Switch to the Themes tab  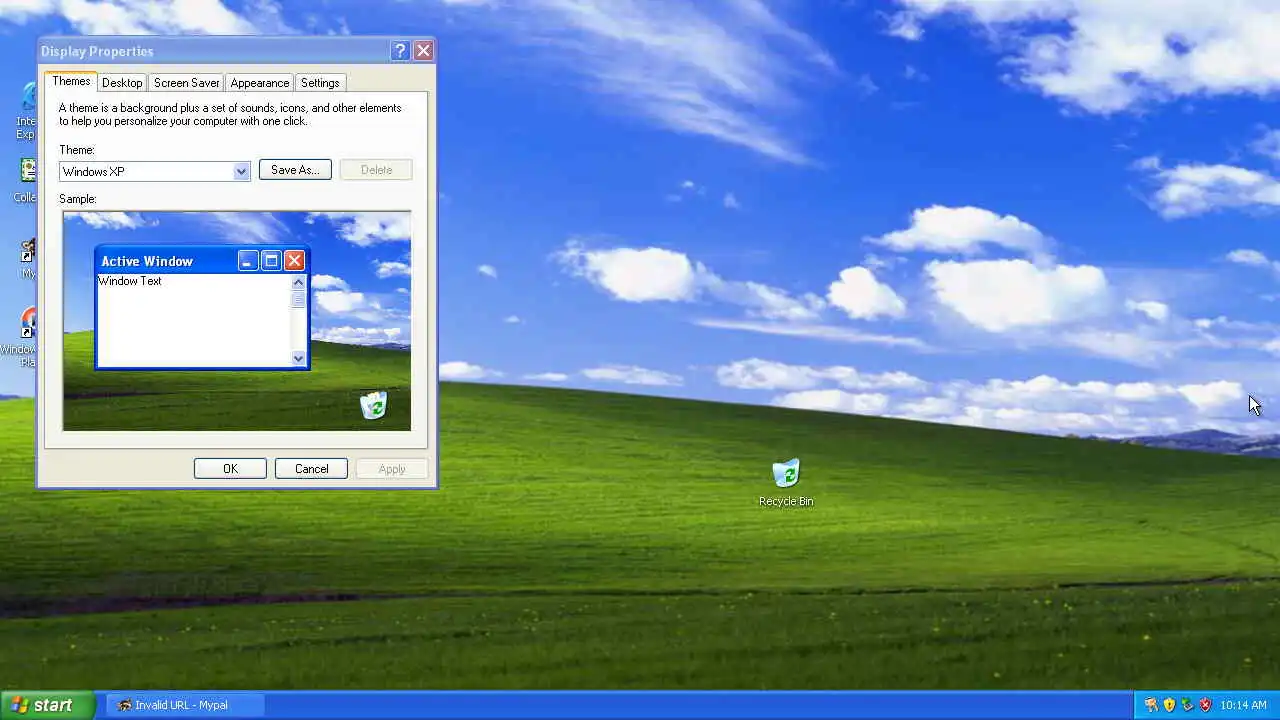[x=71, y=81]
